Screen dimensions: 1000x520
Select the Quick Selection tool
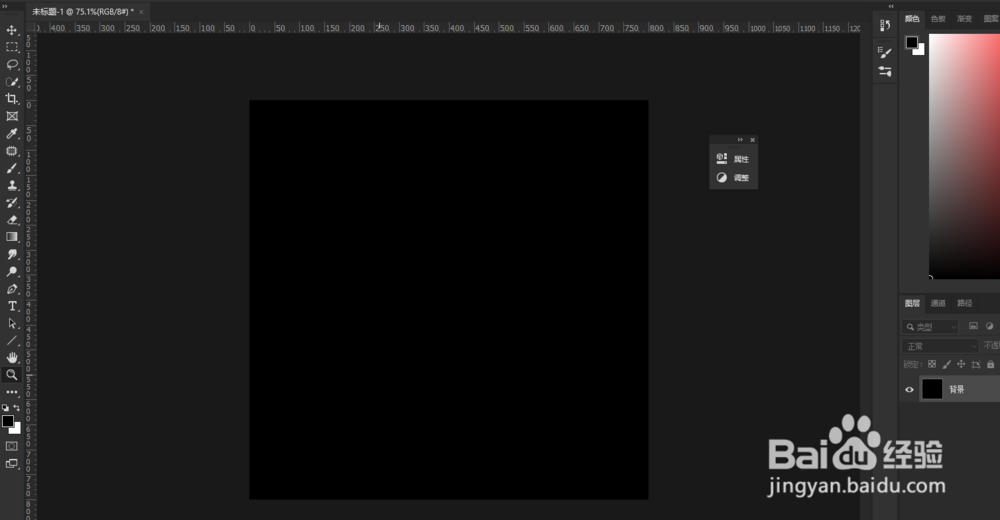coord(11,82)
